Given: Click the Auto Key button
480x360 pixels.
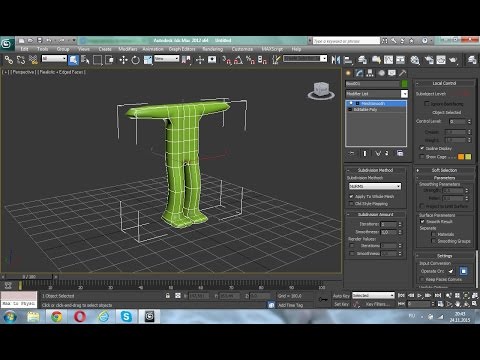Looking at the screenshot, I should pyautogui.click(x=341, y=296).
